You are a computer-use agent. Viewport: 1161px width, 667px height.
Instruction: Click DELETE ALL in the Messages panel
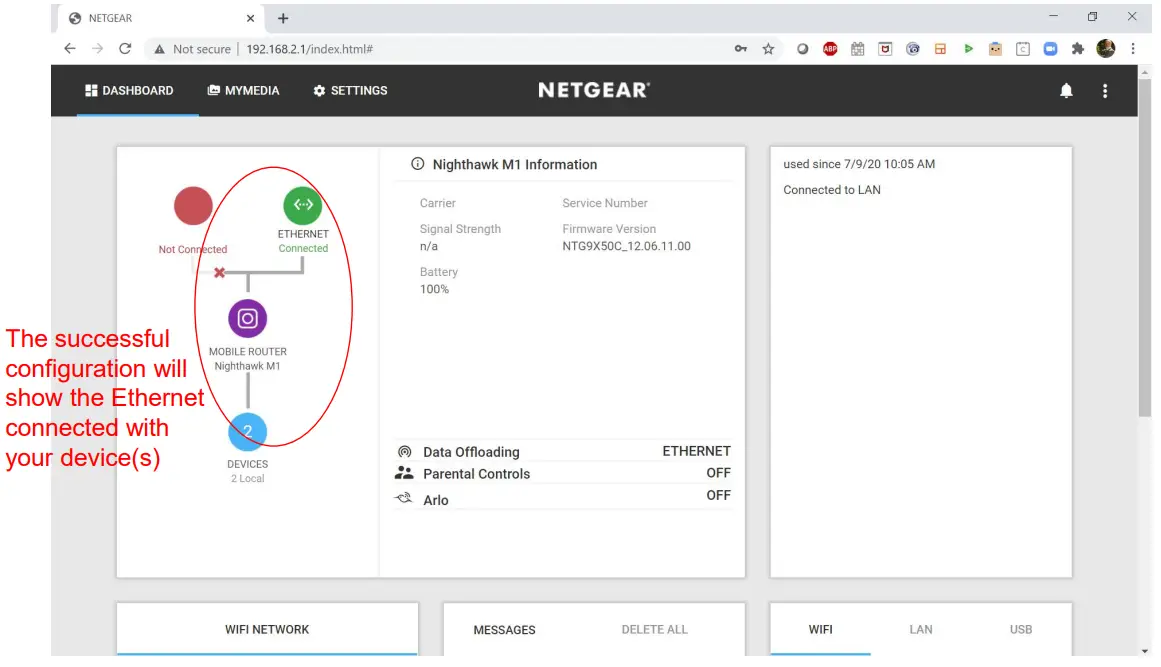(655, 629)
